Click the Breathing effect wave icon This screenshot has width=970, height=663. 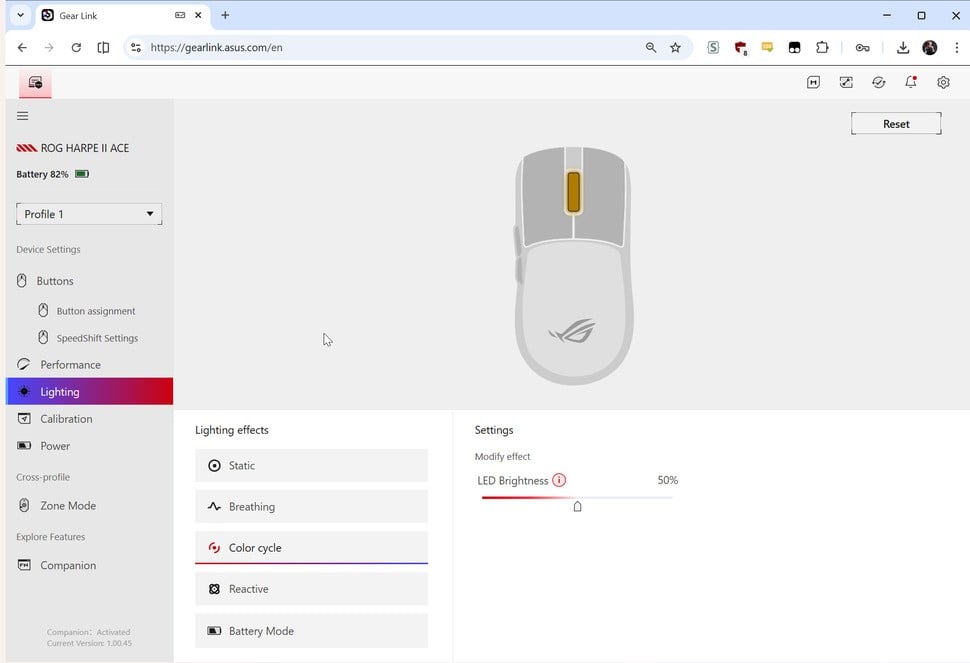coord(214,507)
